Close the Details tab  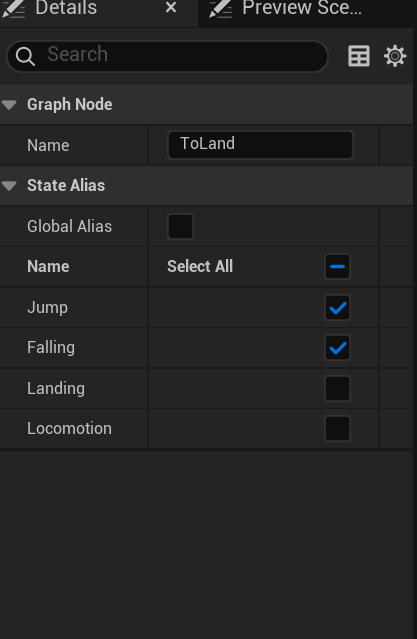click(x=171, y=7)
